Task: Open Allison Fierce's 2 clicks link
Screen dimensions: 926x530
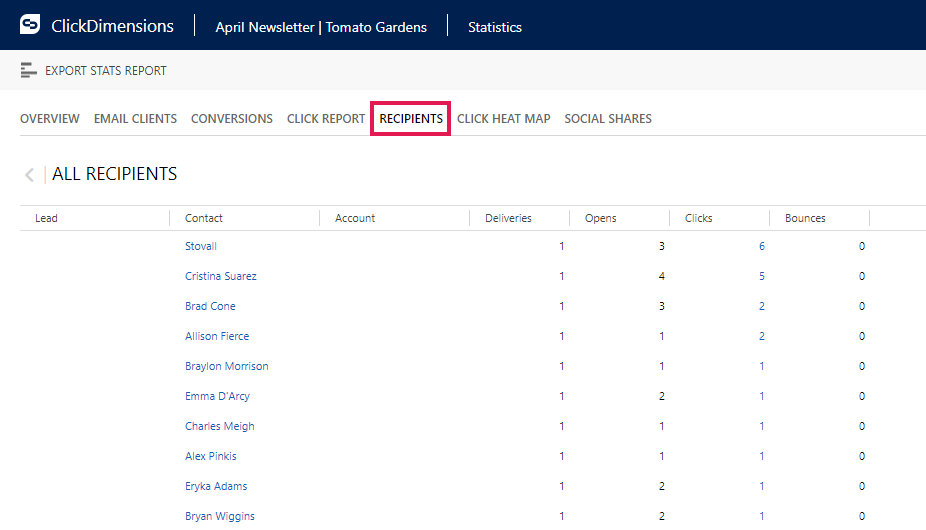Action: click(762, 336)
